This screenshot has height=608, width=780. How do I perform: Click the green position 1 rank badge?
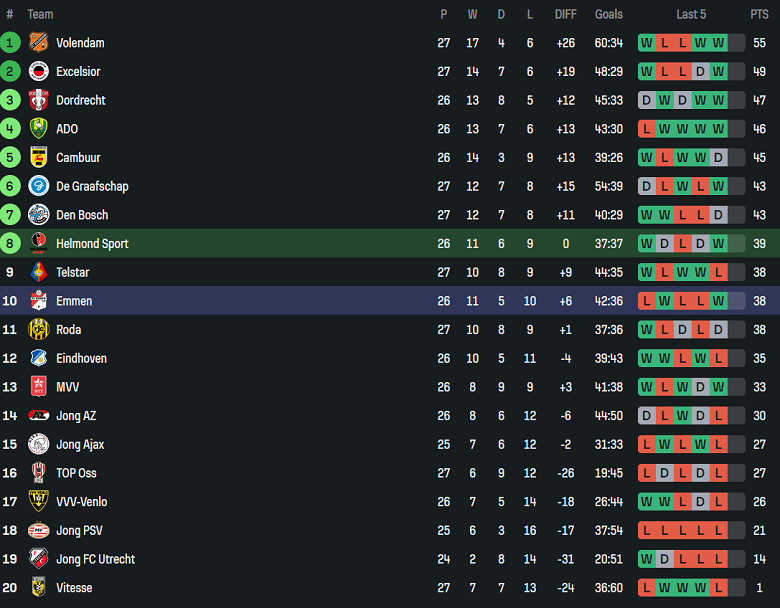(10, 43)
